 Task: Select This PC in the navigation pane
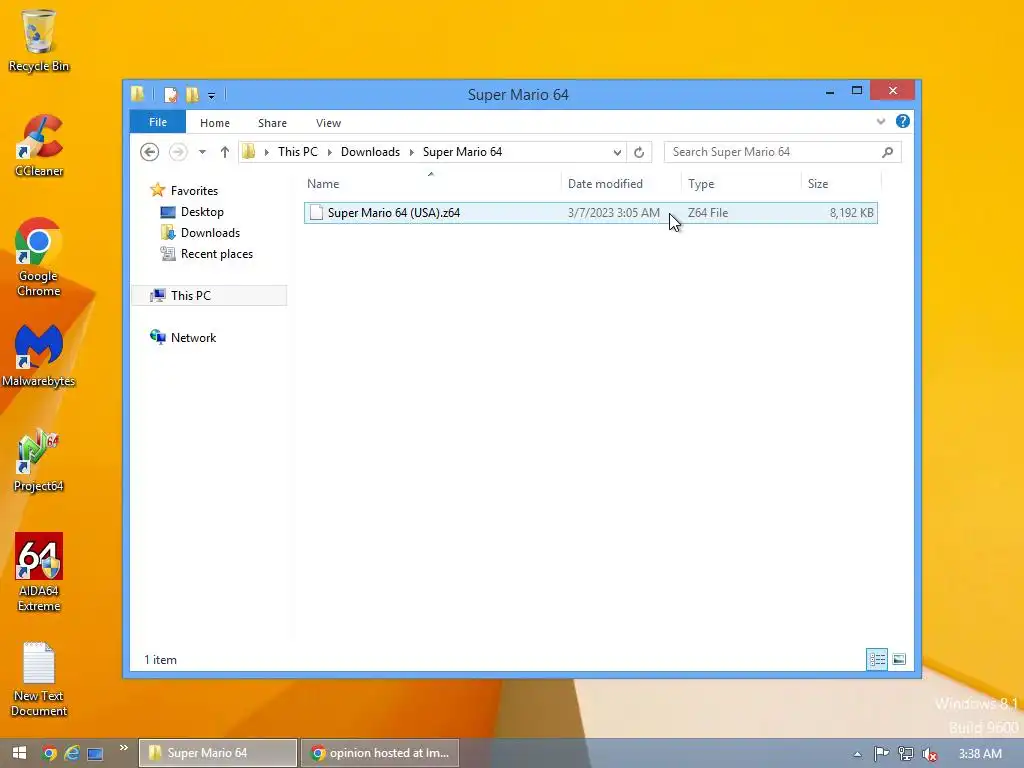point(209,295)
